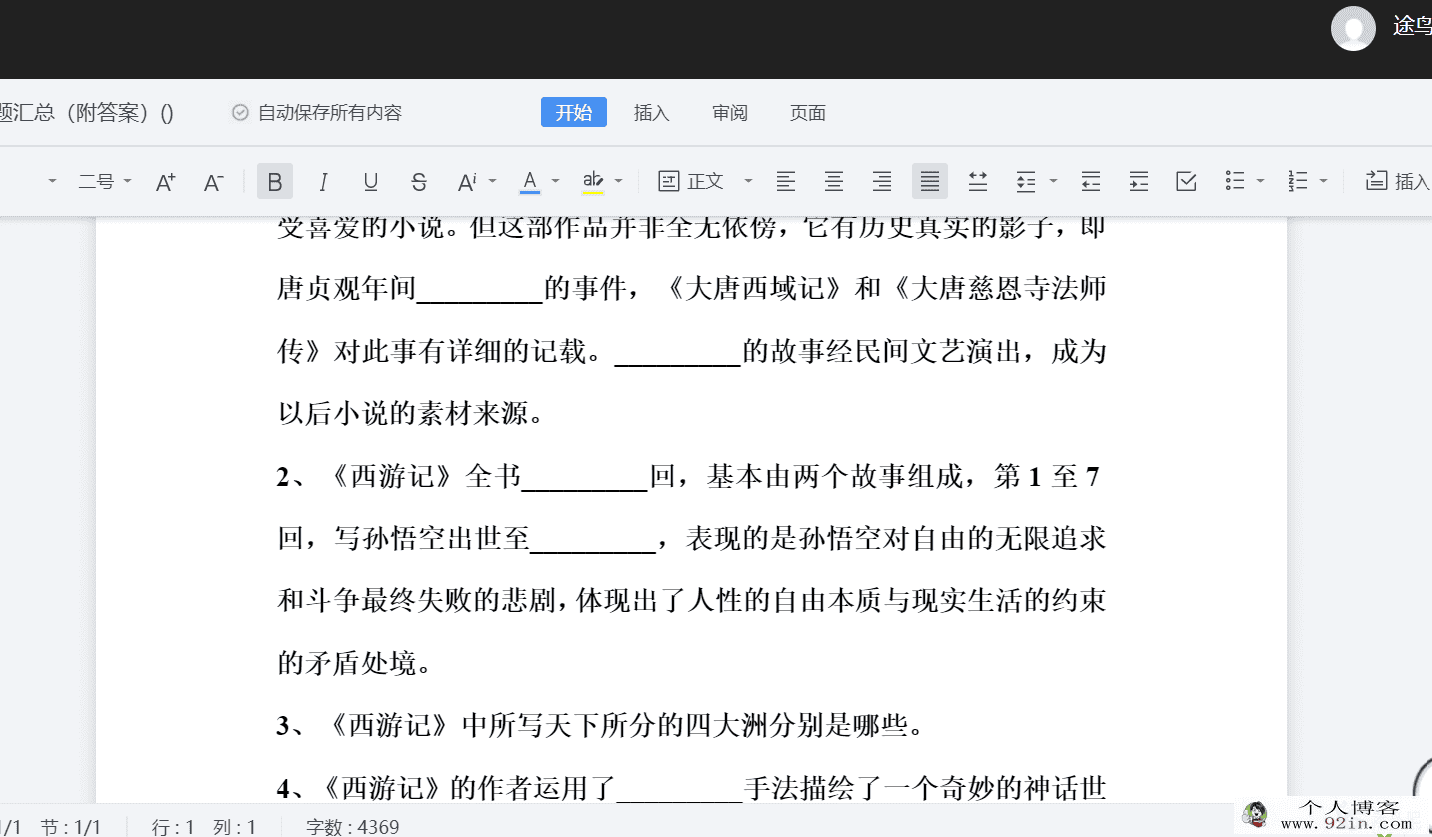Switch to the 插入 tab
The height and width of the screenshot is (837, 1432).
pos(651,113)
